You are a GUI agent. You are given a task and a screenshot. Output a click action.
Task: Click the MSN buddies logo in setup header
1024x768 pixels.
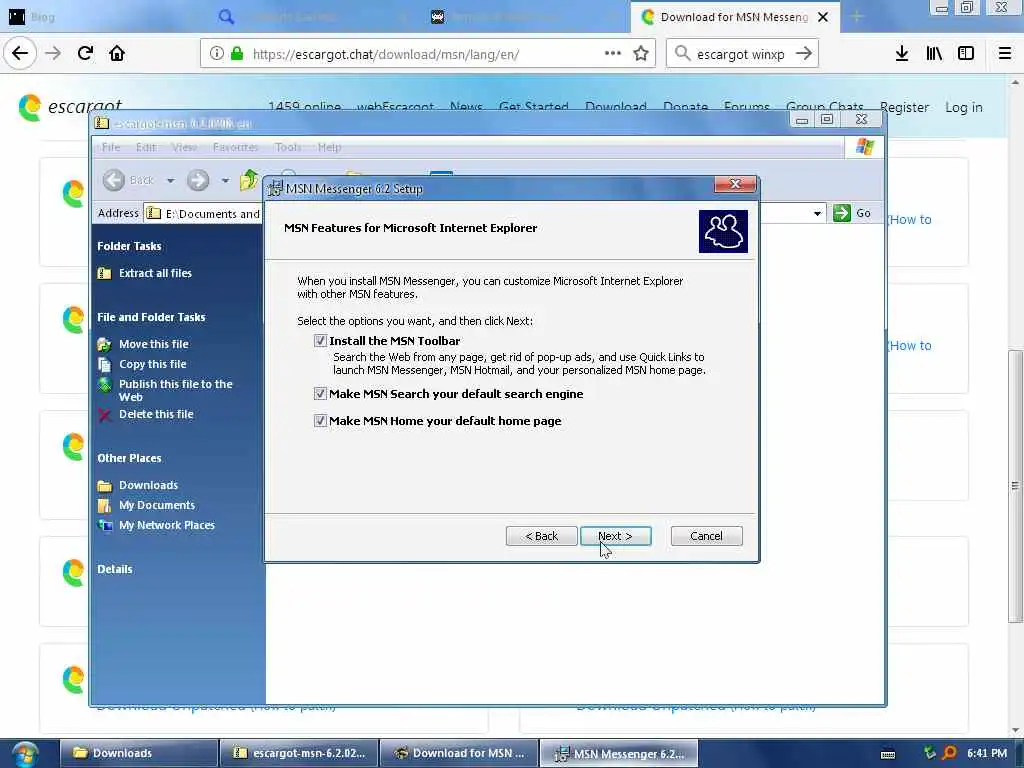click(x=723, y=231)
